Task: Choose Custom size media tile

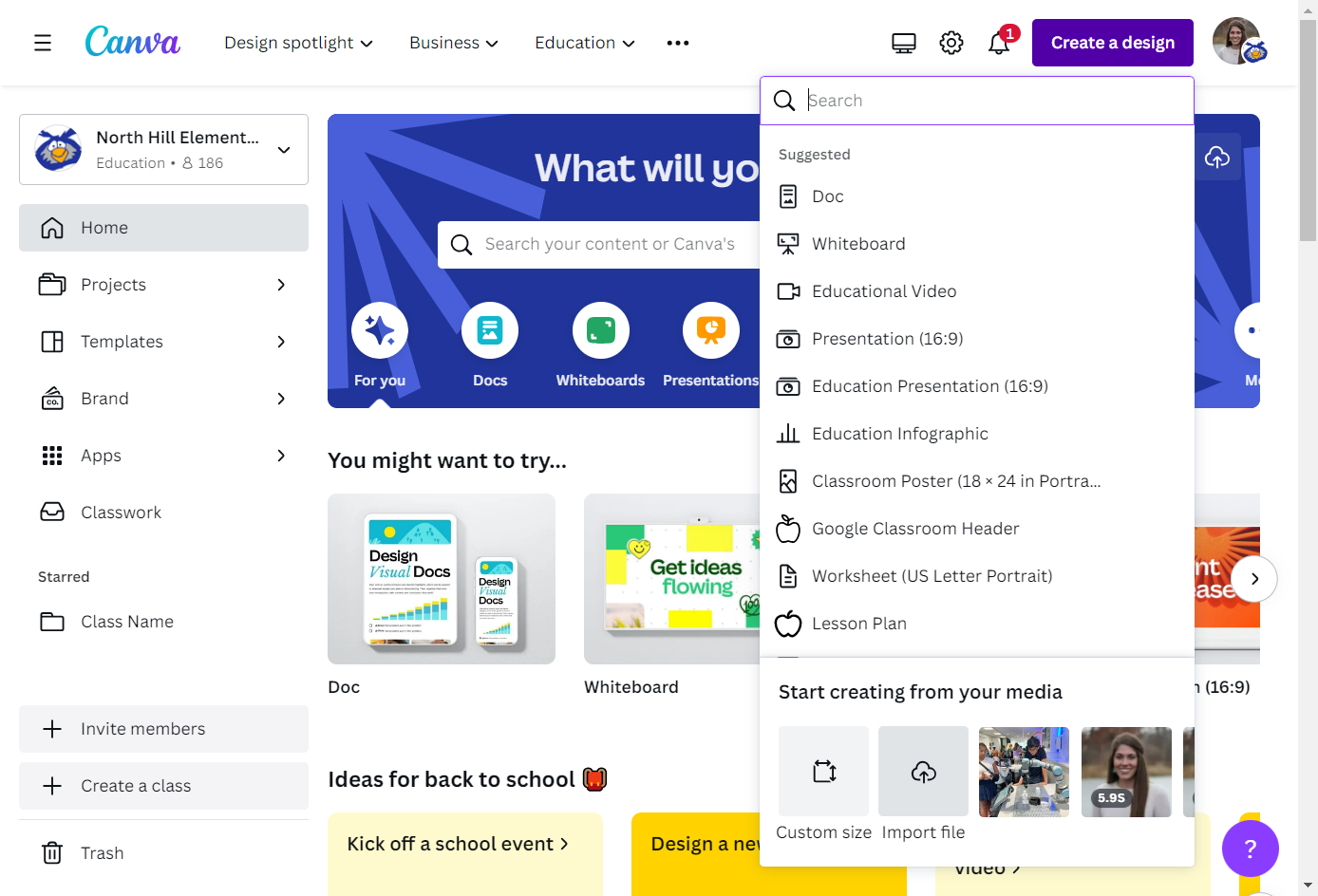Action: [x=823, y=771]
